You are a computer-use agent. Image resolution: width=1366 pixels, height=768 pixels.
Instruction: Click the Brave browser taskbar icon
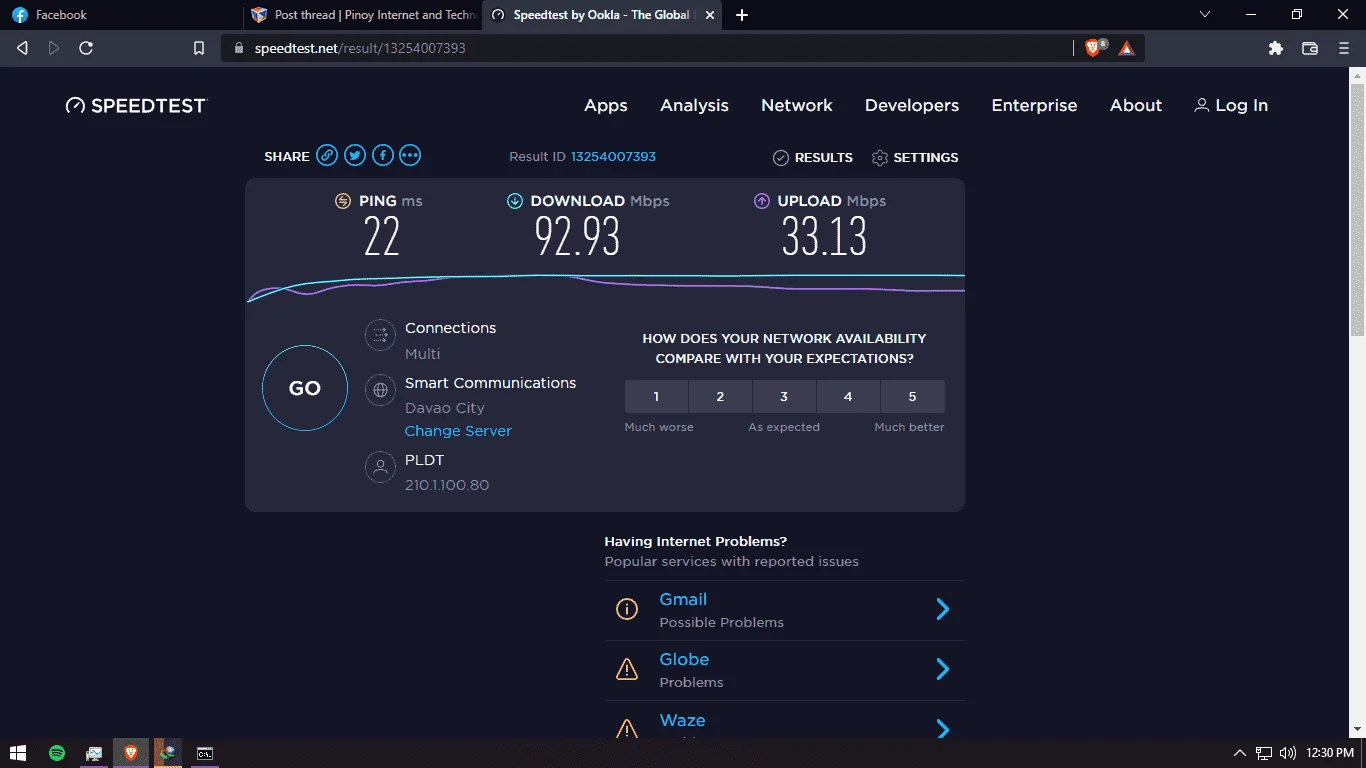point(130,753)
